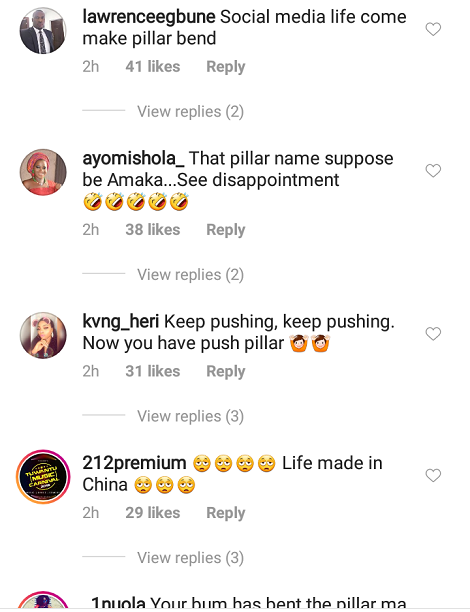Viewport: 470px width, 612px height.
Task: Reply to kvng_heri's comment
Action: coord(226,372)
